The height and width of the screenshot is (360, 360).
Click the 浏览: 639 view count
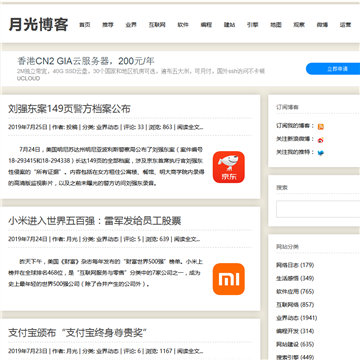[158, 239]
